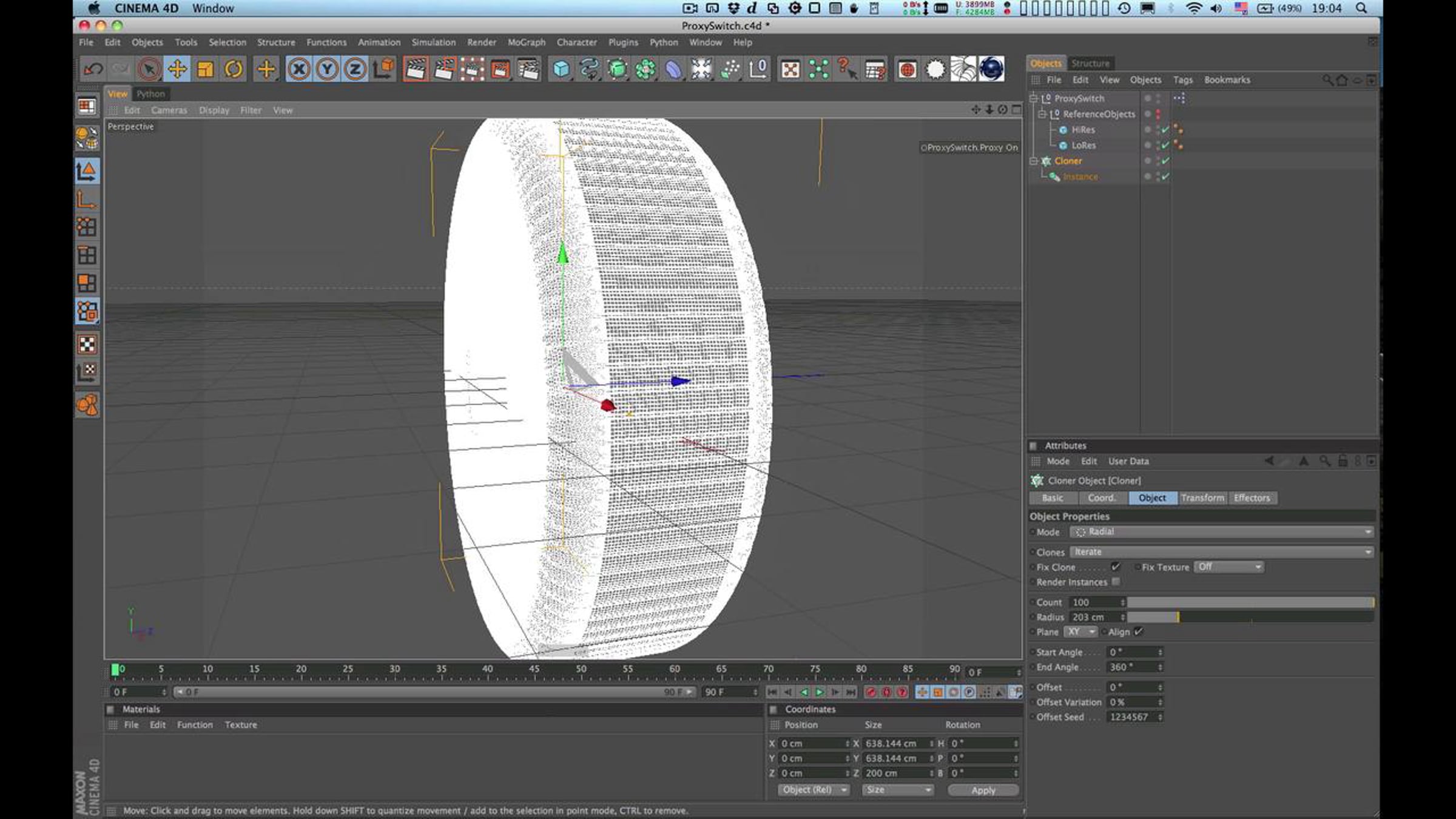Viewport: 1456px width, 819px height.
Task: Collapse the ProxySwitch tree node
Action: [1034, 98]
